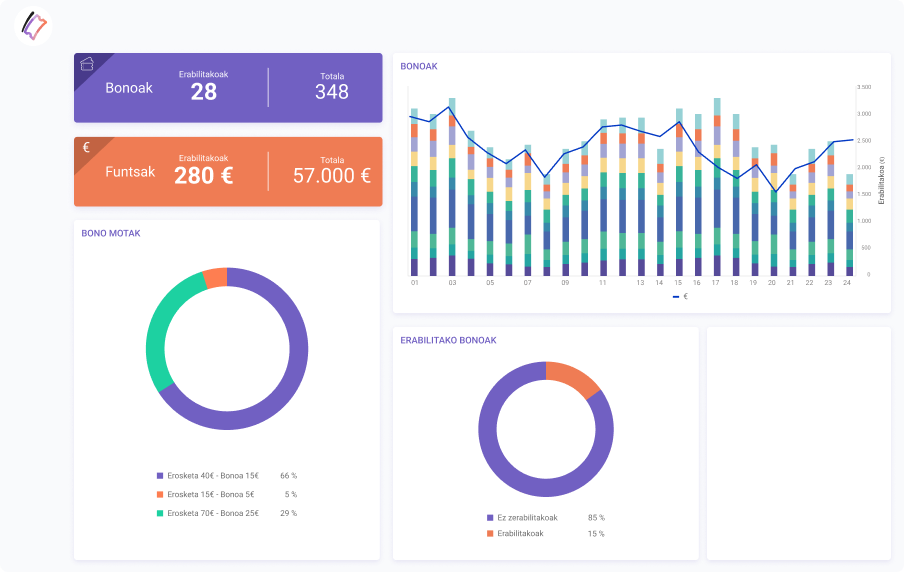
Task: Click the BONO MOTAK panel heading
Action: [x=111, y=234]
